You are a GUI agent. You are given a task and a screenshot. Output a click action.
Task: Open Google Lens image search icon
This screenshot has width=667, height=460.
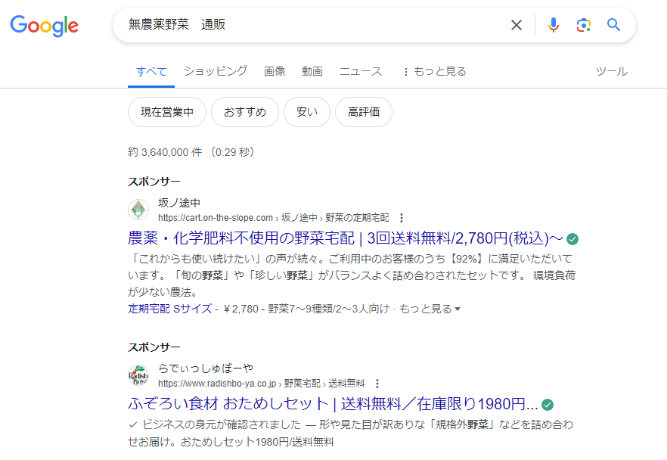pos(583,25)
